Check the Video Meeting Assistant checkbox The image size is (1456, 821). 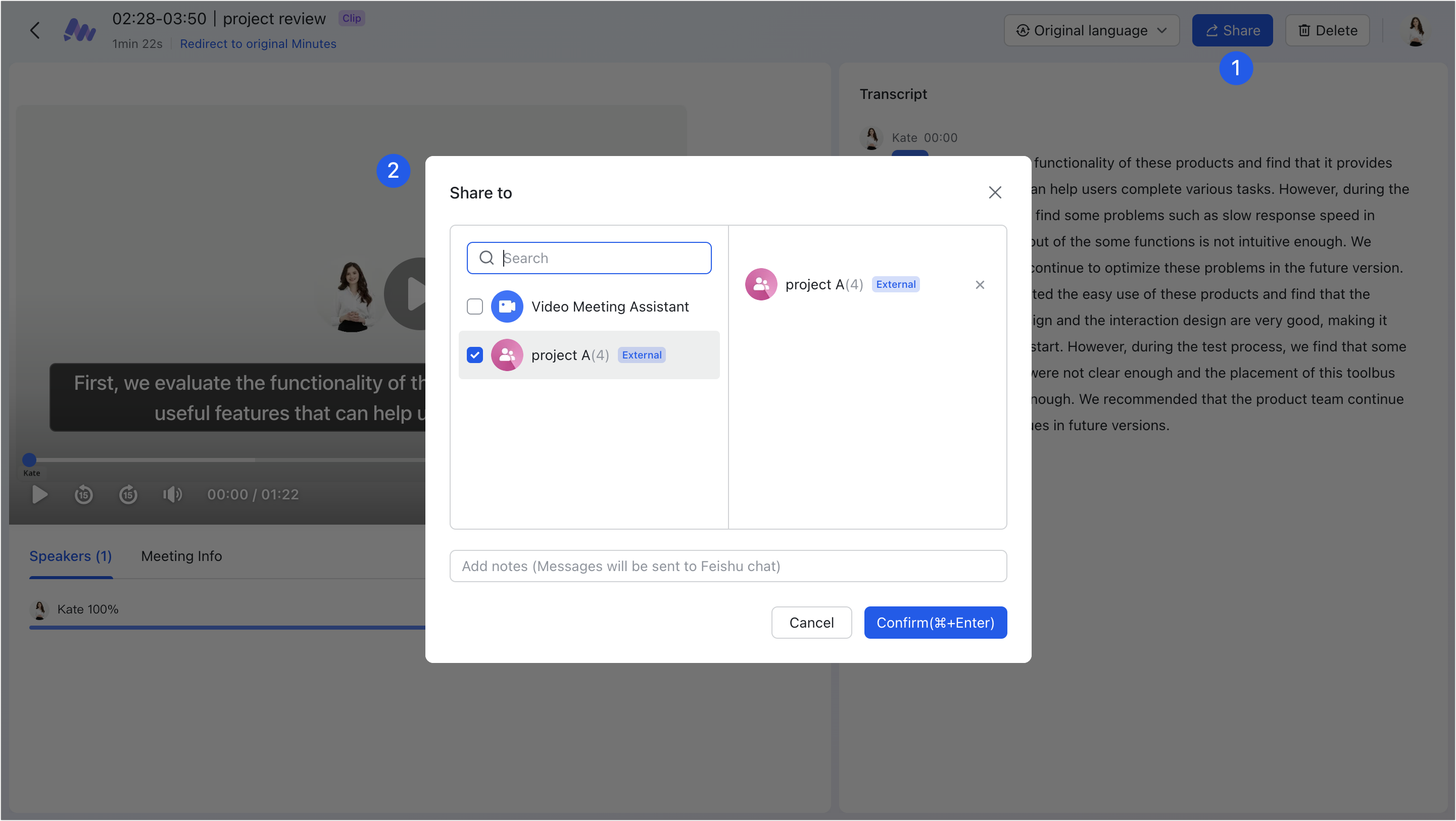(x=475, y=307)
